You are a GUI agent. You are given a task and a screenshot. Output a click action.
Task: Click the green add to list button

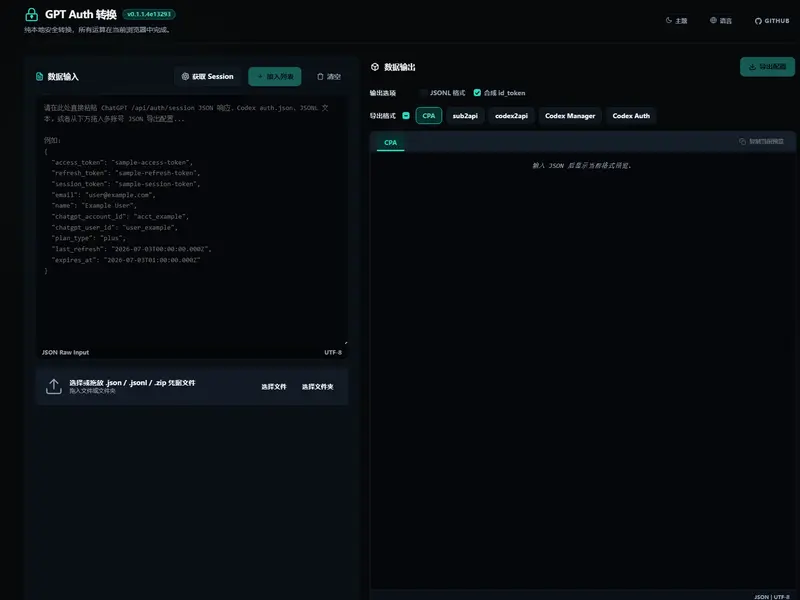(274, 77)
